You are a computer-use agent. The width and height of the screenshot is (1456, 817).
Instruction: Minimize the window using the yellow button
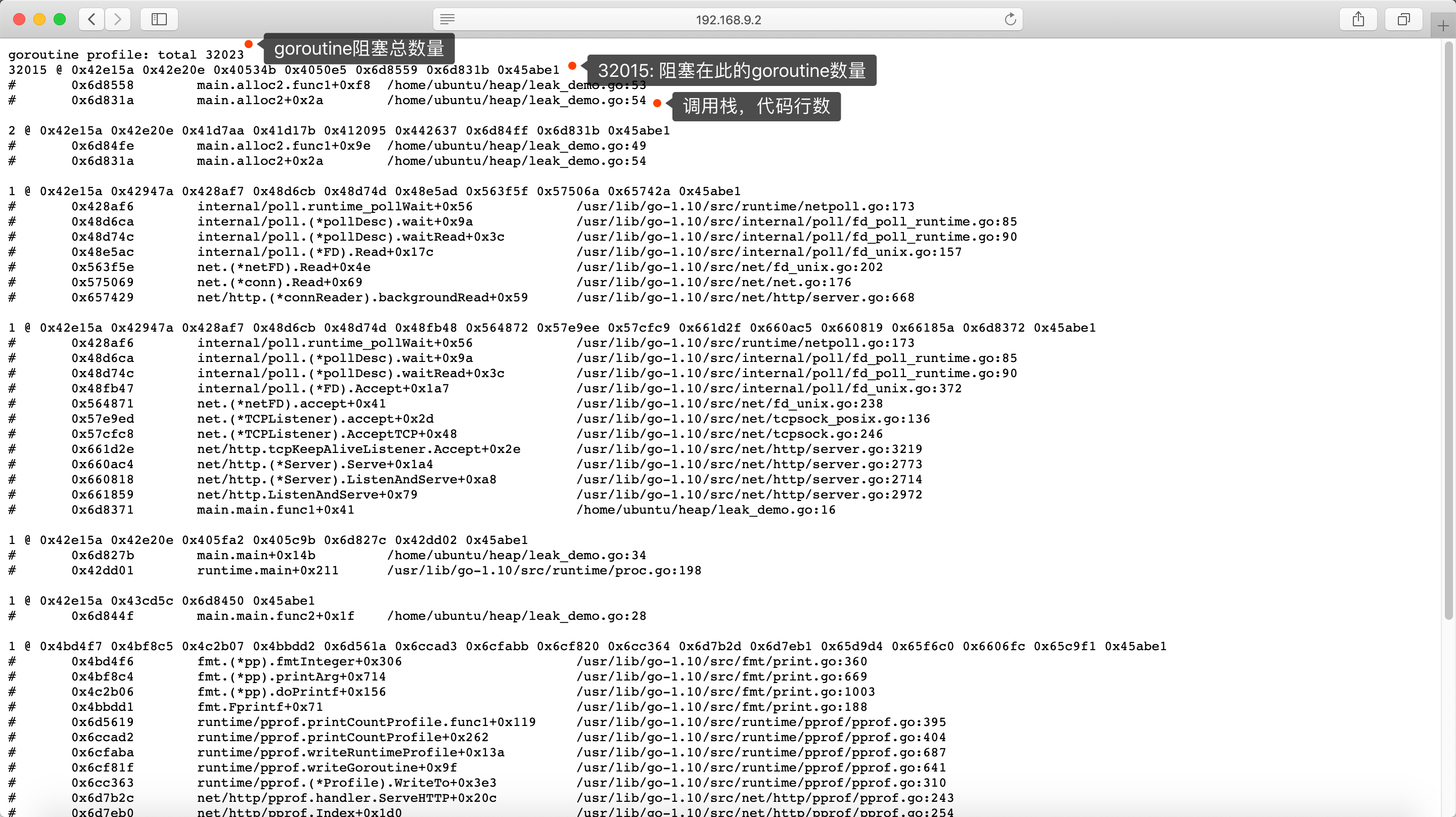point(39,19)
